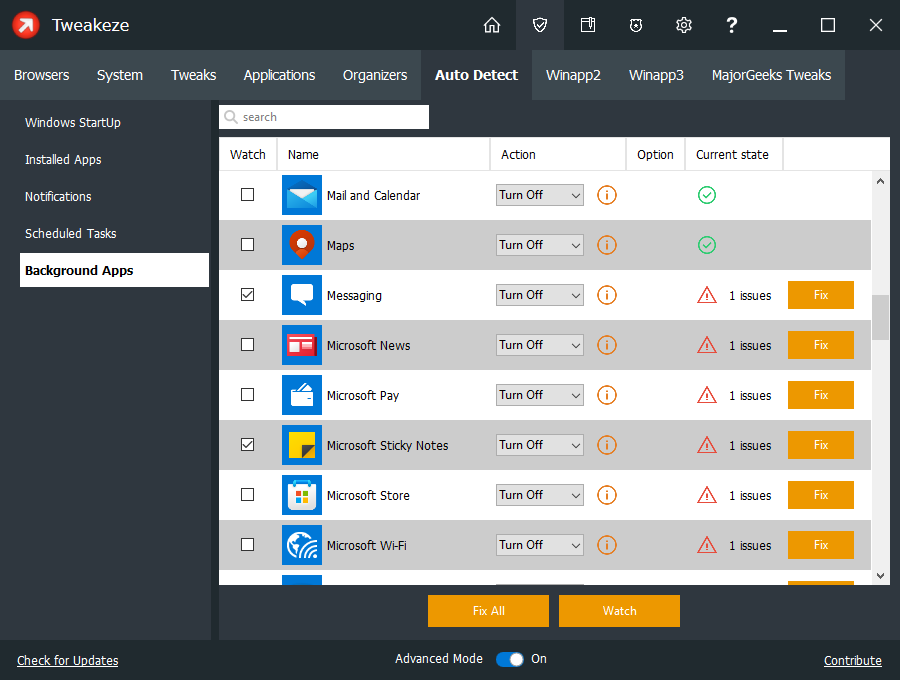
Task: Check Watch box for Microsoft Pay
Action: coord(247,394)
